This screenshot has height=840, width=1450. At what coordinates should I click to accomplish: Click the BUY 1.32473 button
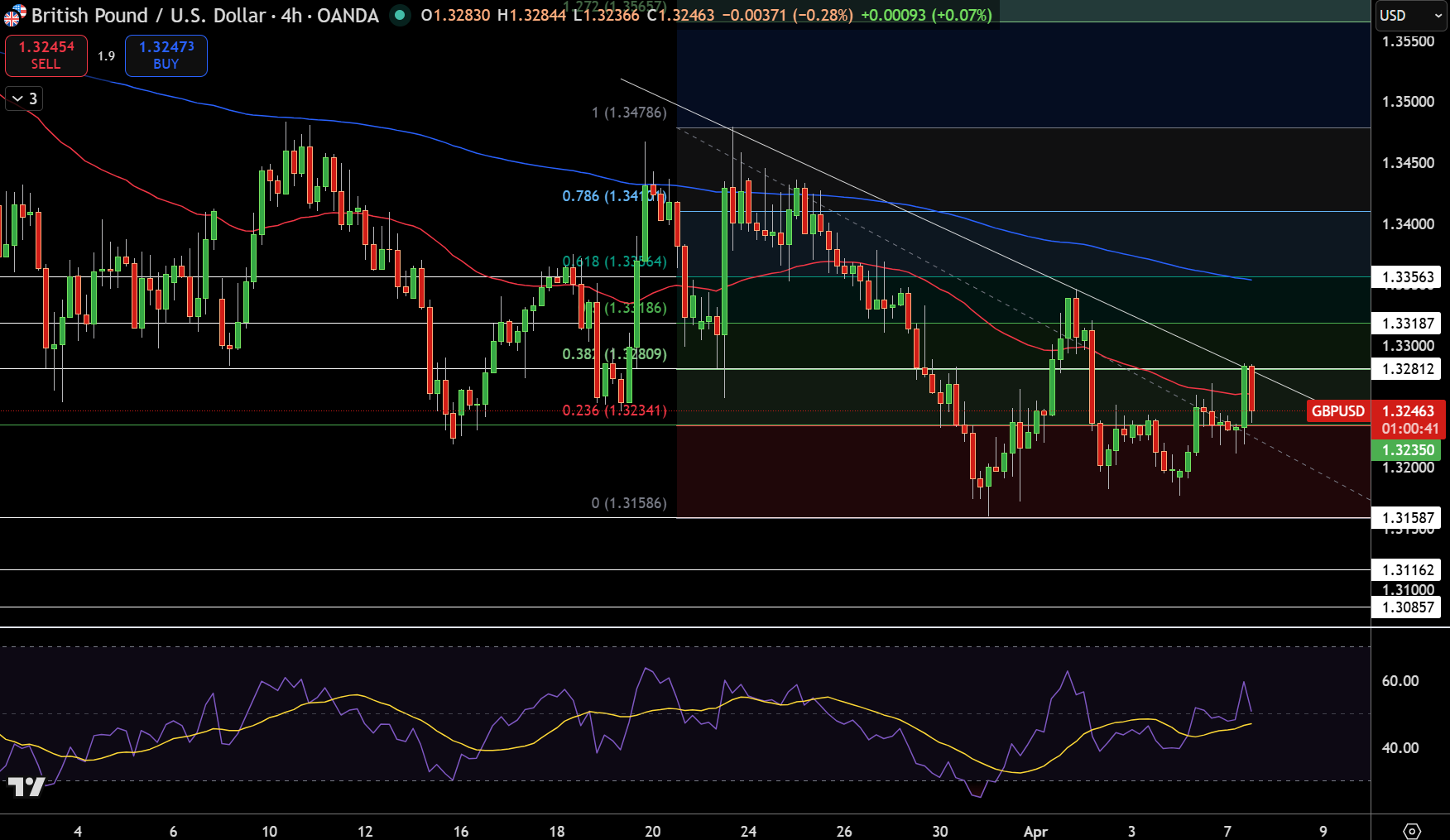(166, 55)
